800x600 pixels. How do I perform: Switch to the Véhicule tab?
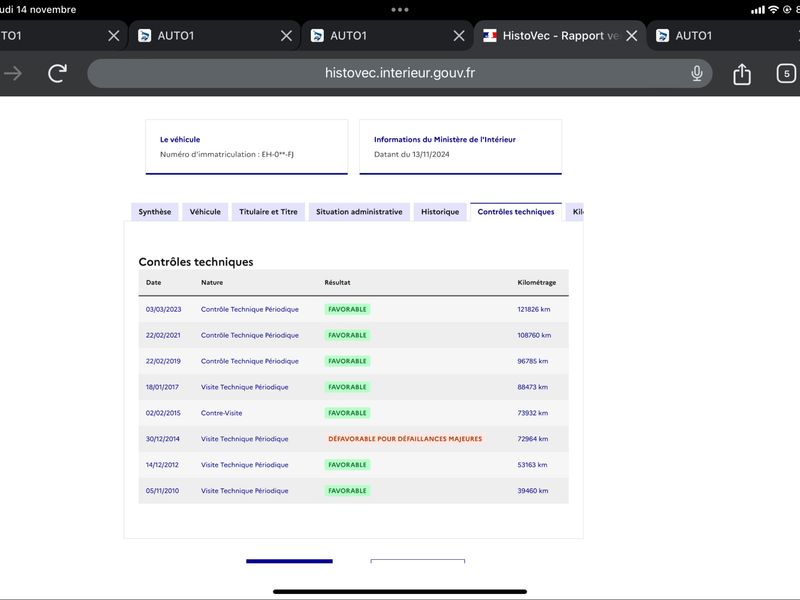tap(205, 212)
